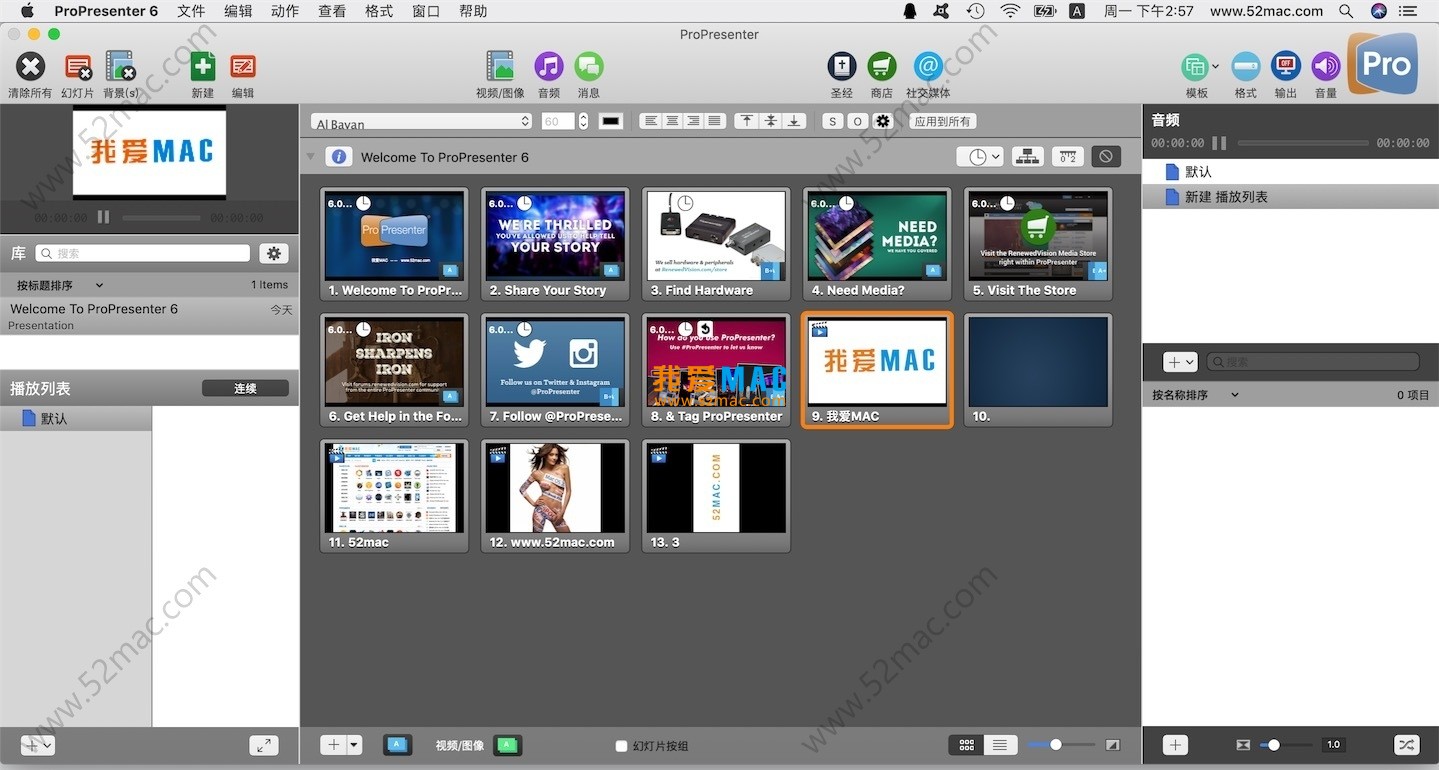Image resolution: width=1439 pixels, height=770 pixels.
Task: Align text to the right
Action: (x=693, y=121)
